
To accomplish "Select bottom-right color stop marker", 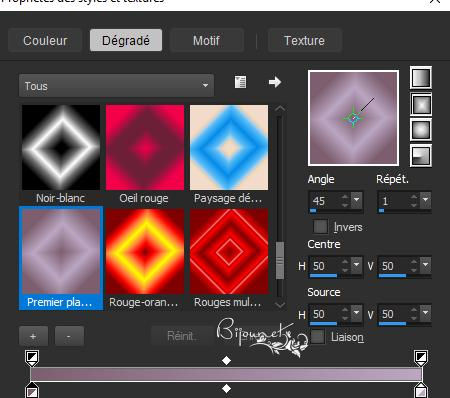I will pyautogui.click(x=421, y=391).
